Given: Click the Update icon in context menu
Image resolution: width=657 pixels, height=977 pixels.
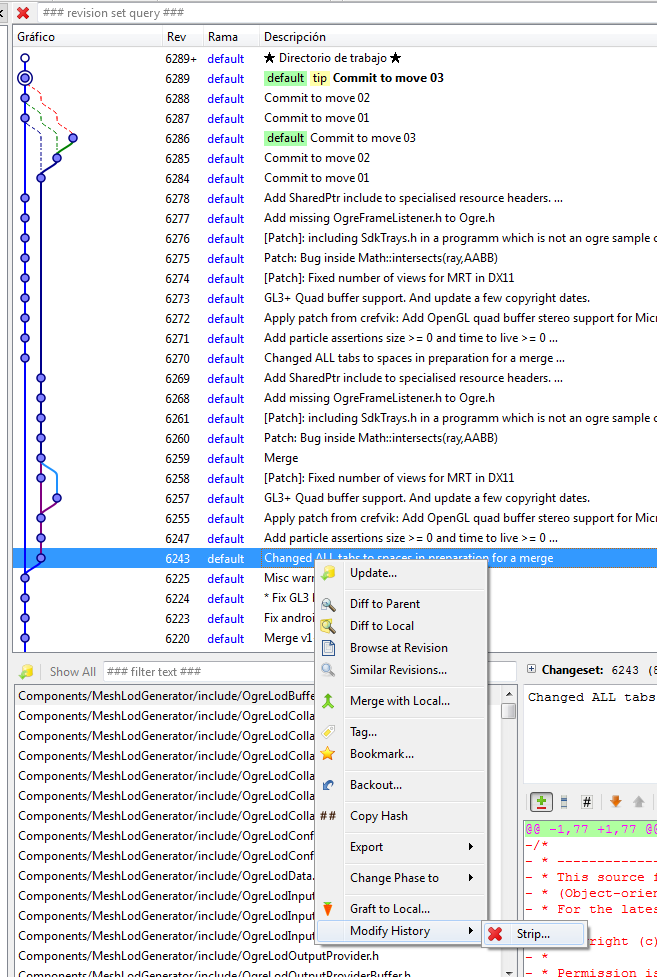Looking at the screenshot, I should (x=328, y=573).
